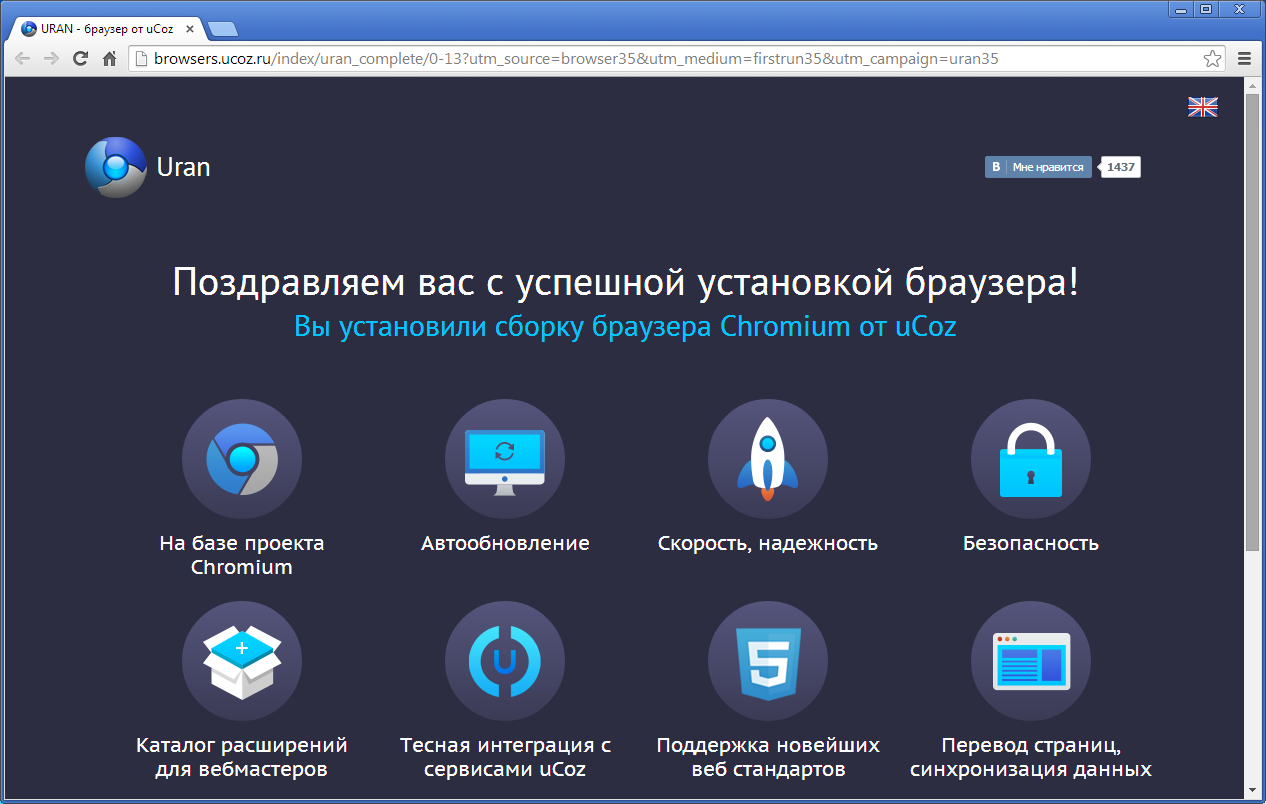
Task: Click the Автообновление label
Action: pos(505,544)
